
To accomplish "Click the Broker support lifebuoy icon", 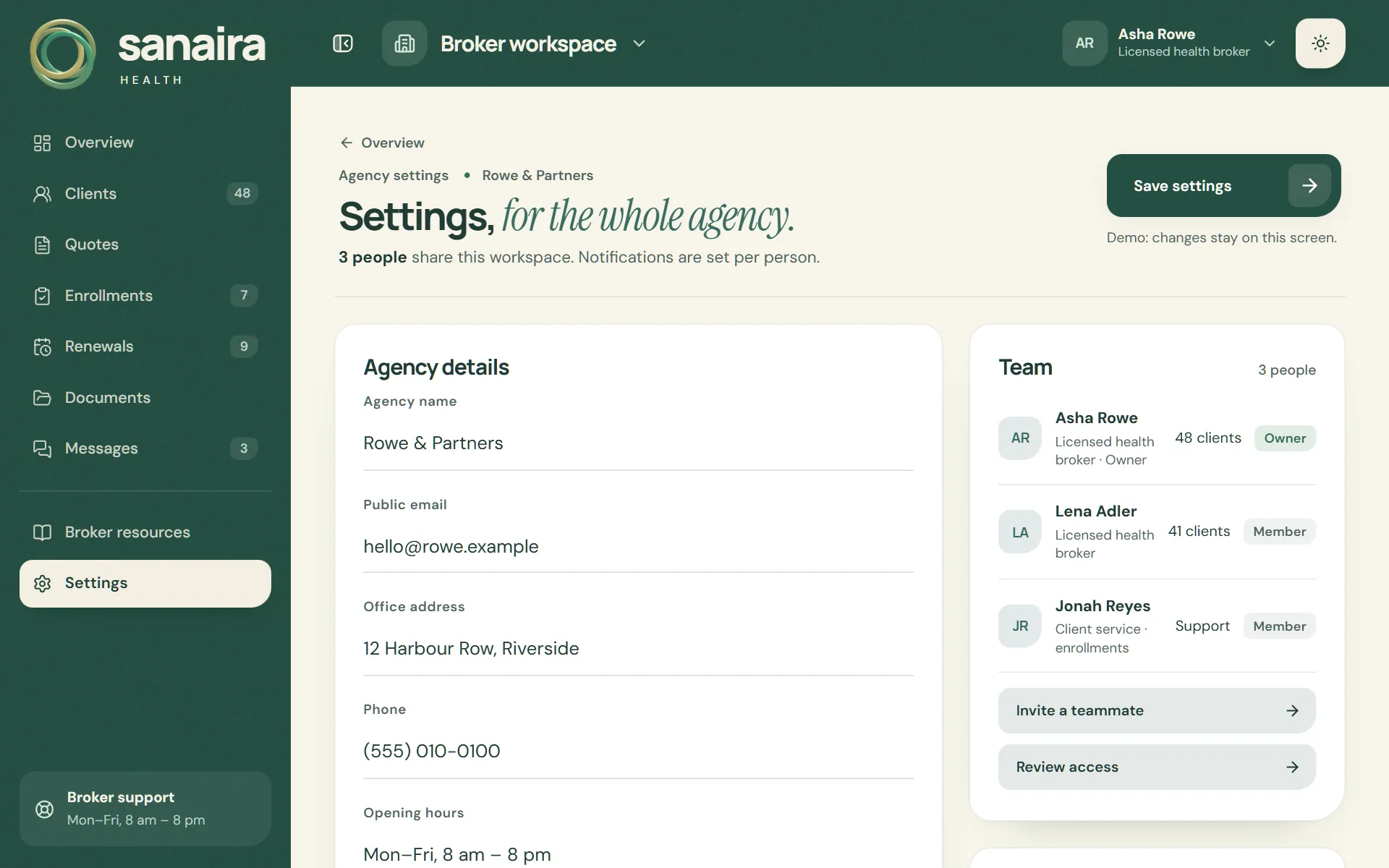I will pos(44,809).
